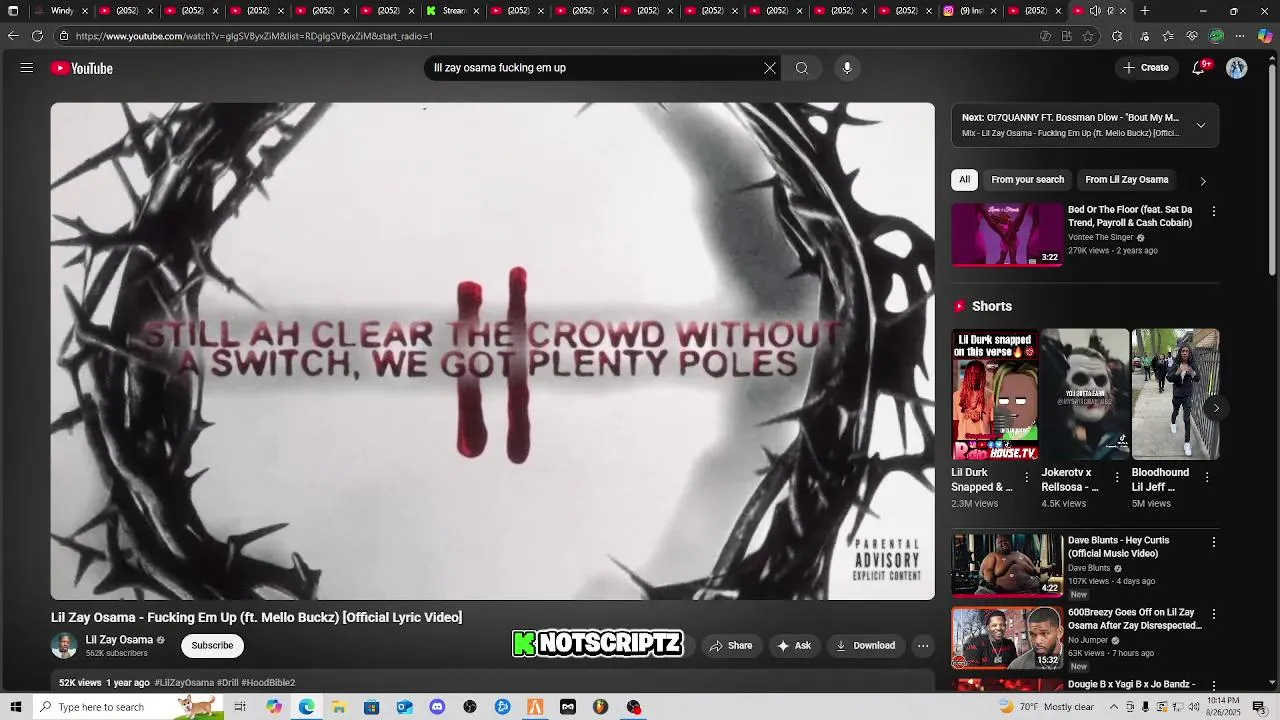
Task: Open 600Breezy Goes Off video title
Action: (1134, 619)
